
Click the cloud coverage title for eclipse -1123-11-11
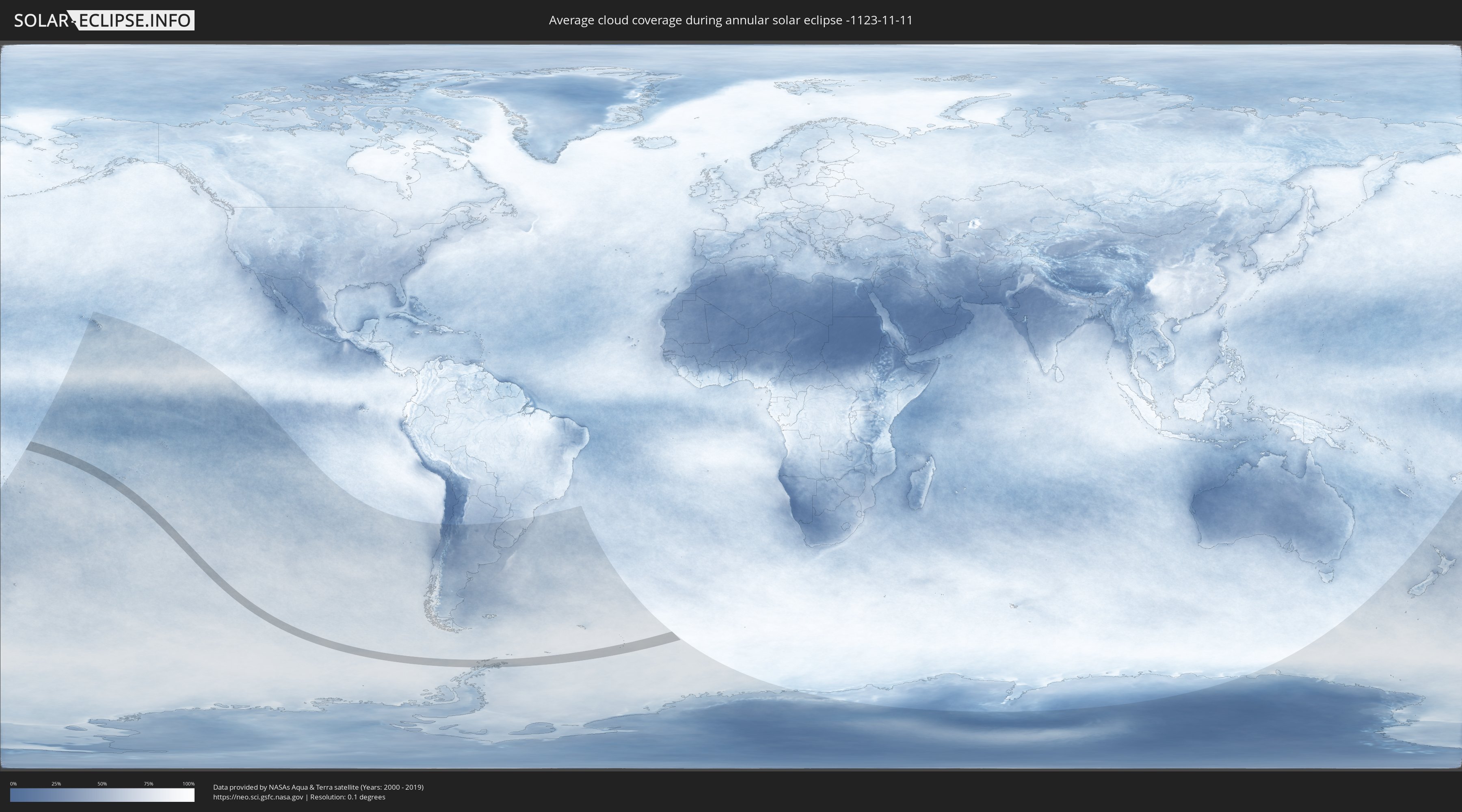click(x=731, y=20)
